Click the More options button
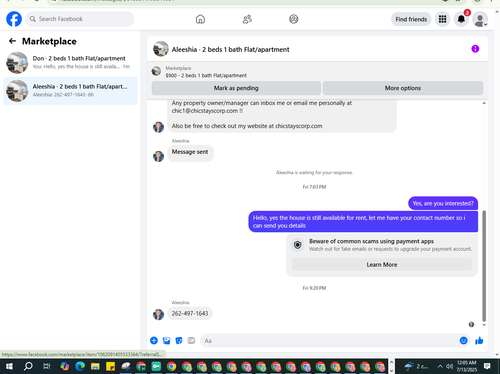 403,88
